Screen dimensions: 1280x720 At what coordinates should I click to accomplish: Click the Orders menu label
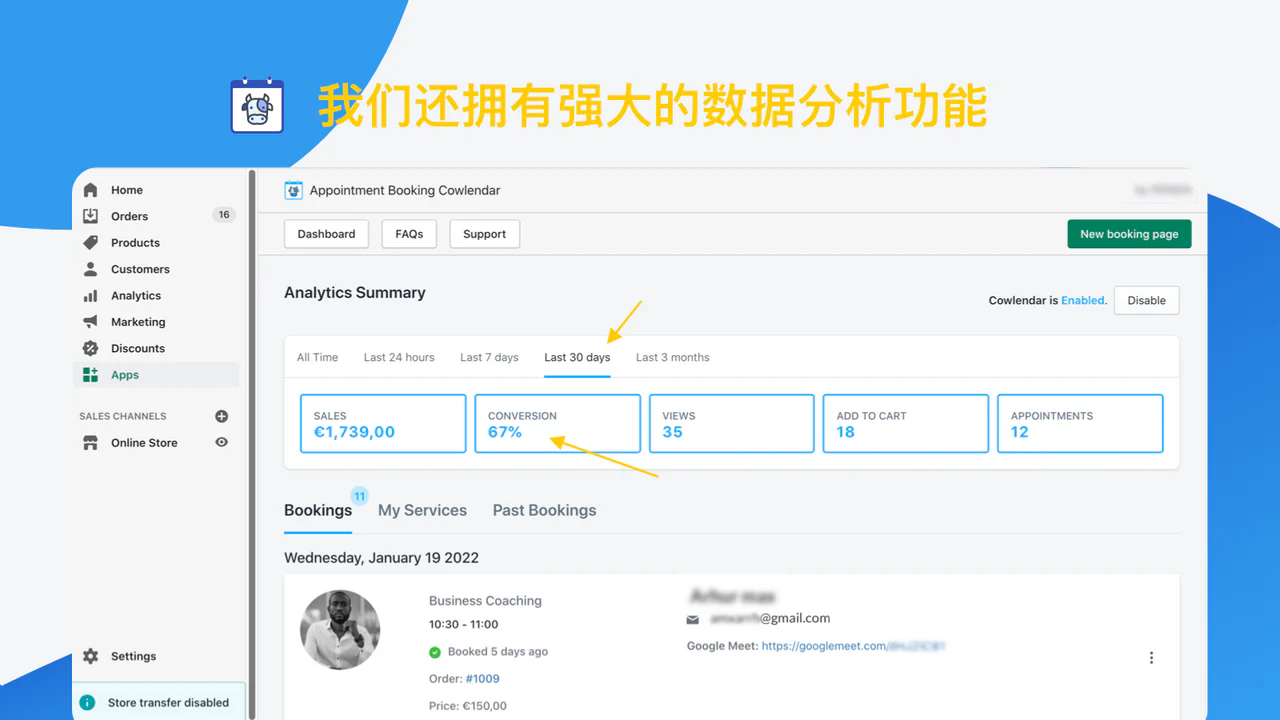pyautogui.click(x=130, y=216)
